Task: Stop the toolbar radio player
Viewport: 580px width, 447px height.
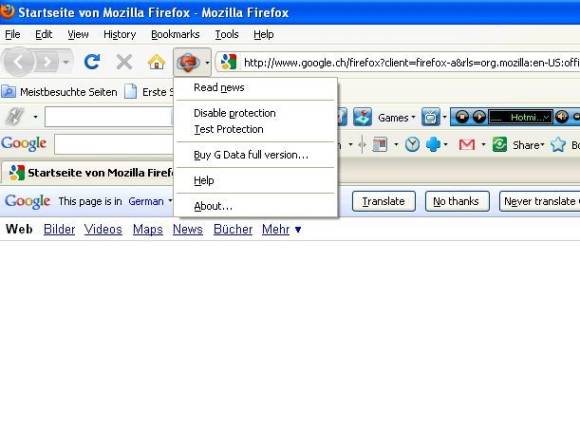Action: tap(462, 117)
